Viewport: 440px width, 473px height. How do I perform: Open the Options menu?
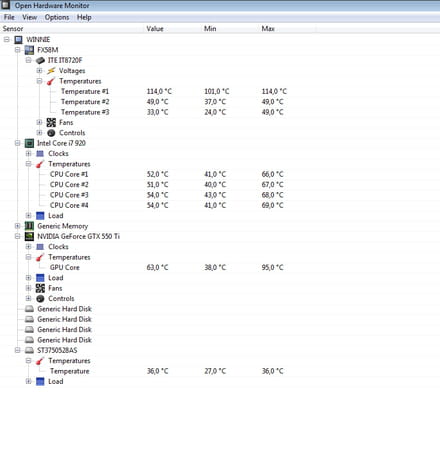click(57, 17)
